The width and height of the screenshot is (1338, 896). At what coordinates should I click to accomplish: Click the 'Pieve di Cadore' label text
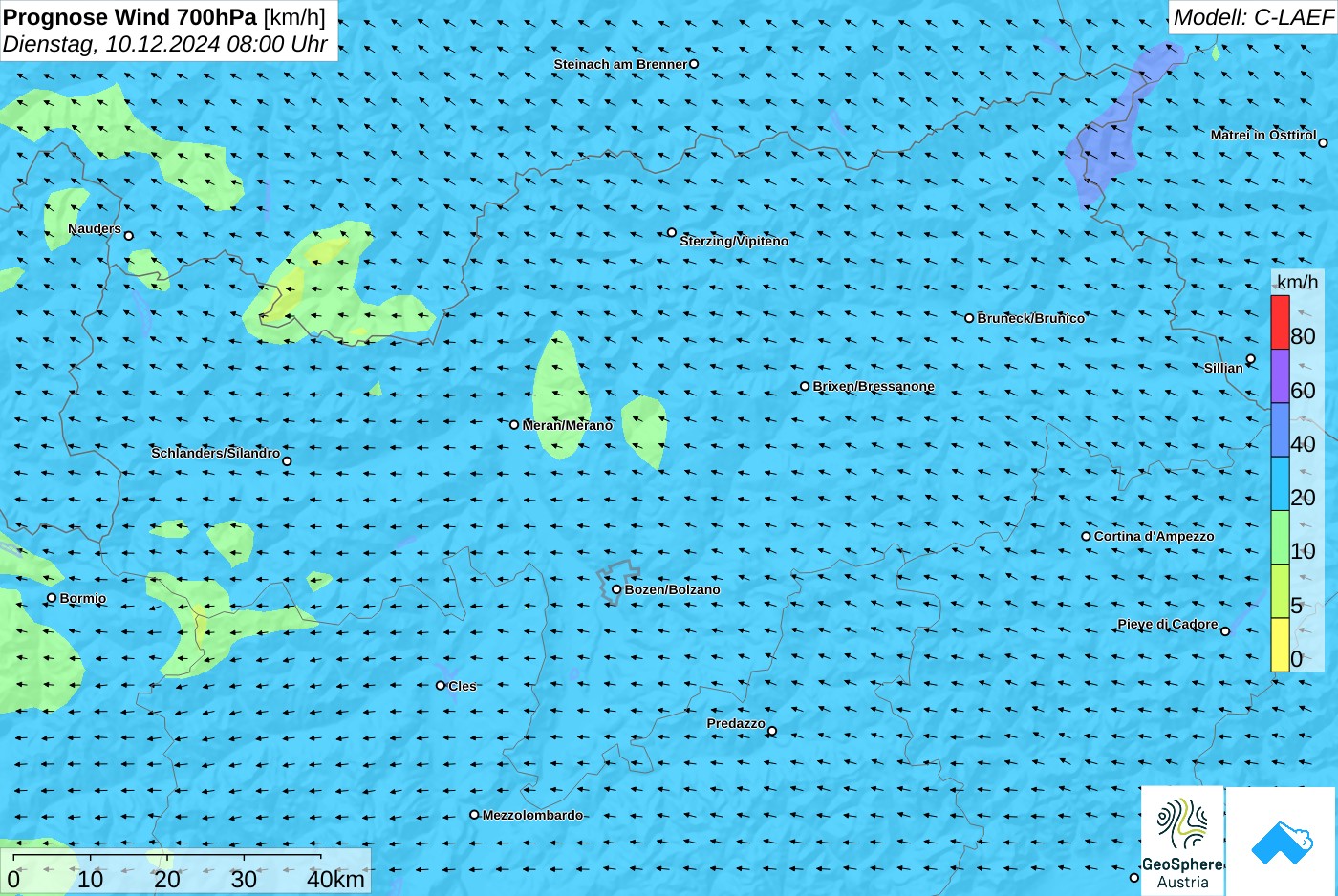pos(1168,624)
